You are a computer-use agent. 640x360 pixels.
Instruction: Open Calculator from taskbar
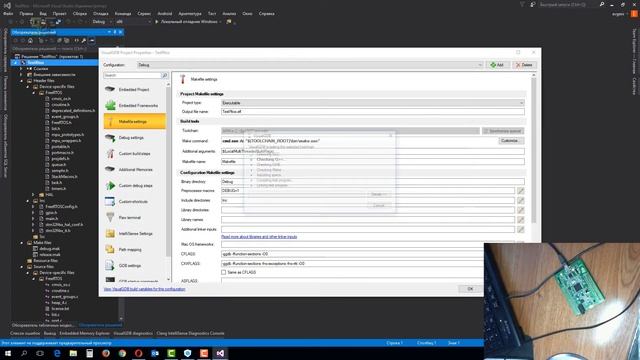89,353
